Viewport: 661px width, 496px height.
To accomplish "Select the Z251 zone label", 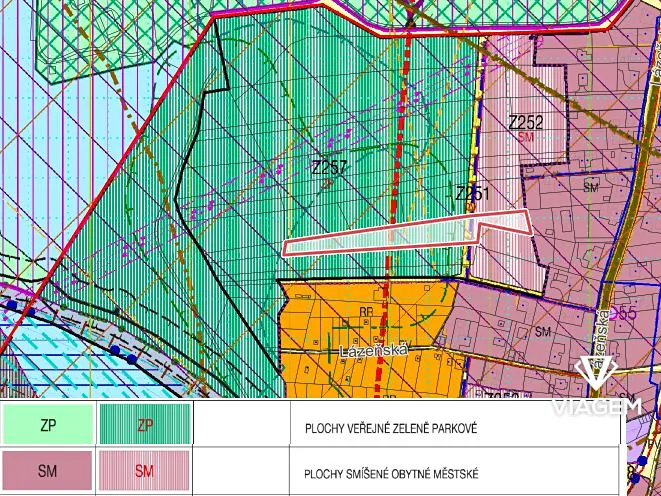I will [x=472, y=193].
